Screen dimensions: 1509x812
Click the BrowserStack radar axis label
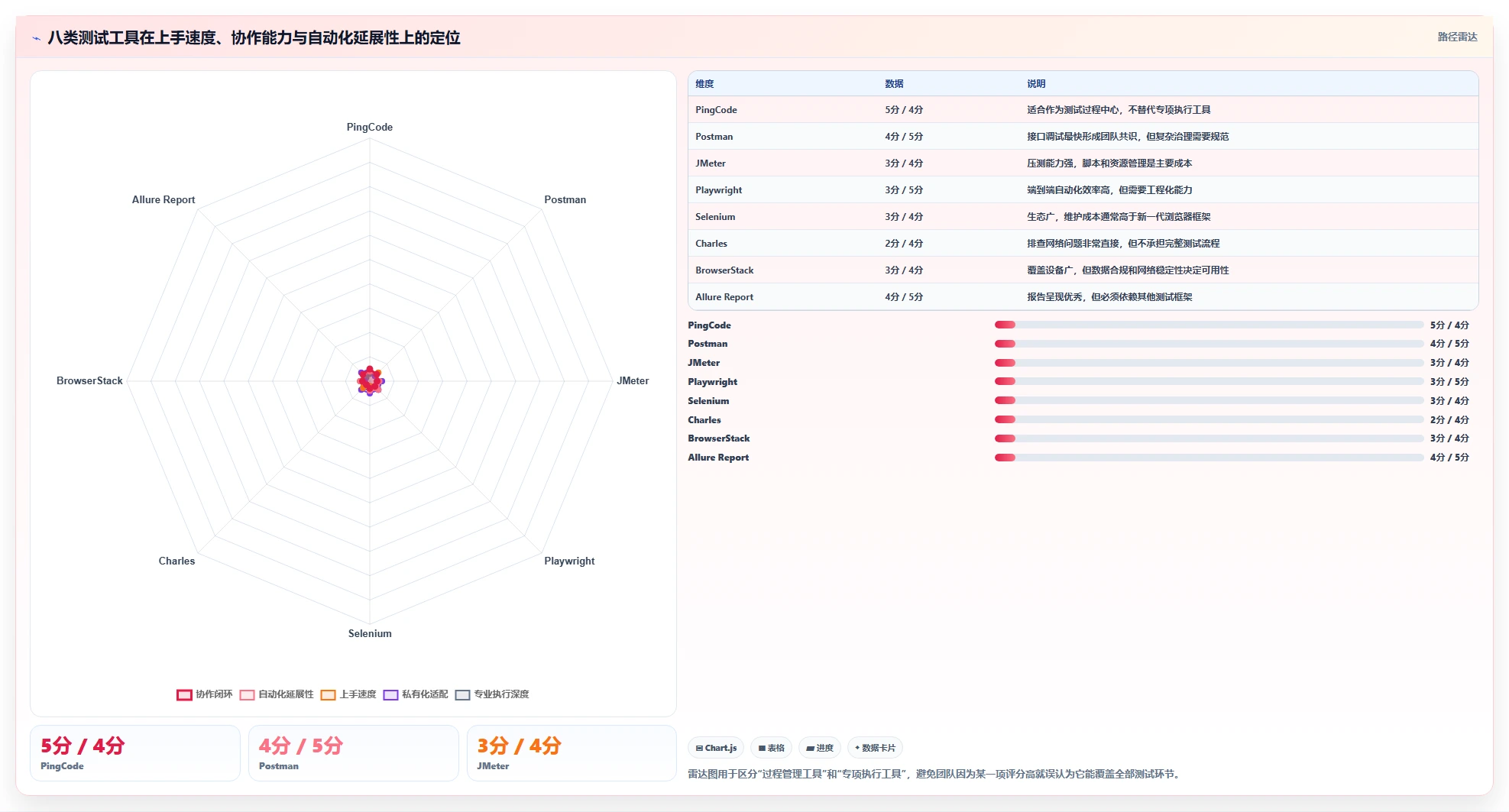coord(89,380)
